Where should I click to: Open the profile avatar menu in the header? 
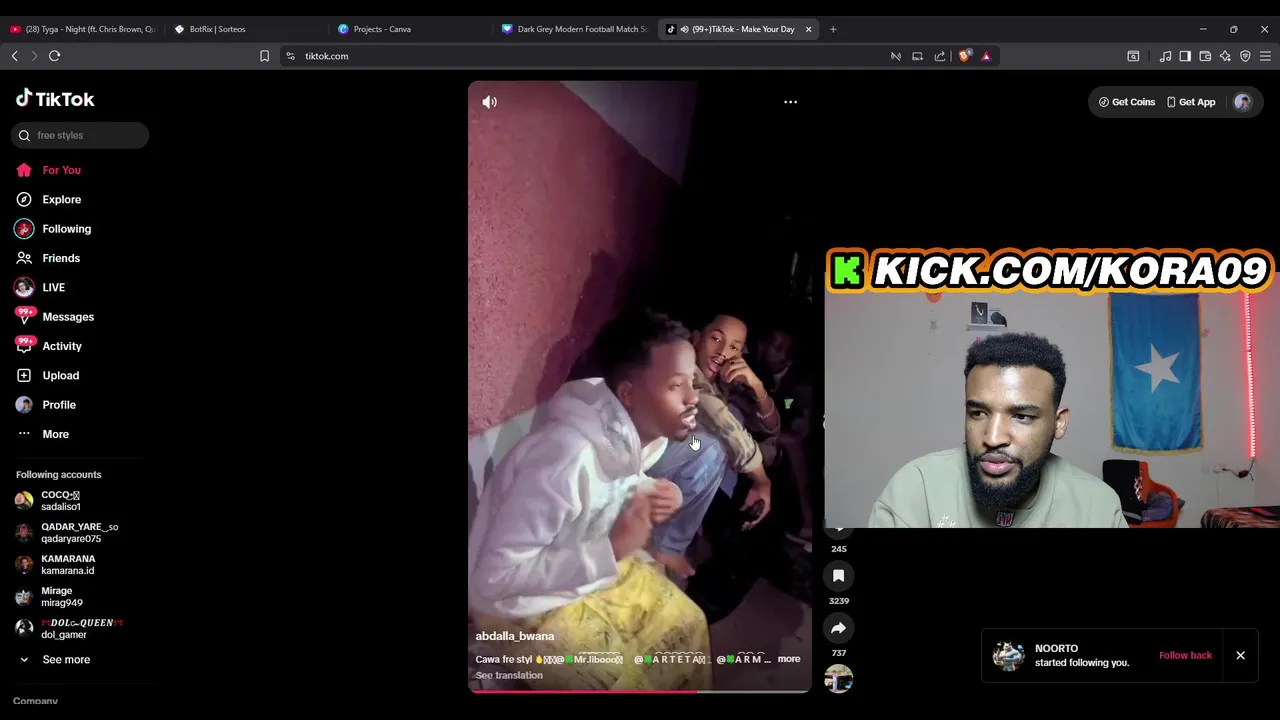[x=1243, y=102]
